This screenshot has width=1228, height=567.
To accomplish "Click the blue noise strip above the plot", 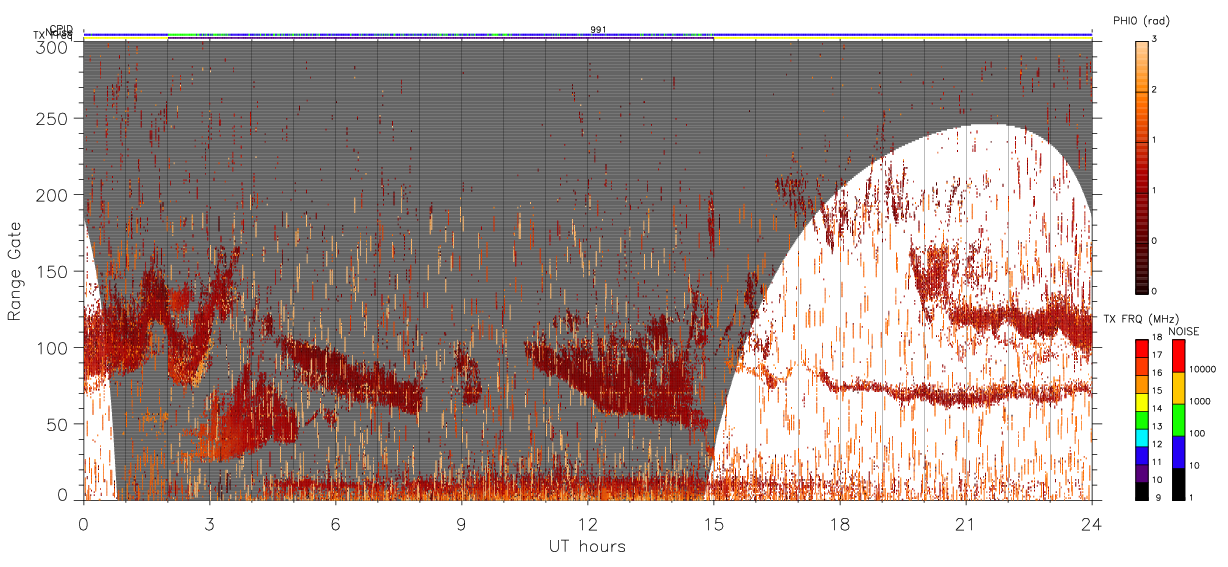I will (x=588, y=34).
